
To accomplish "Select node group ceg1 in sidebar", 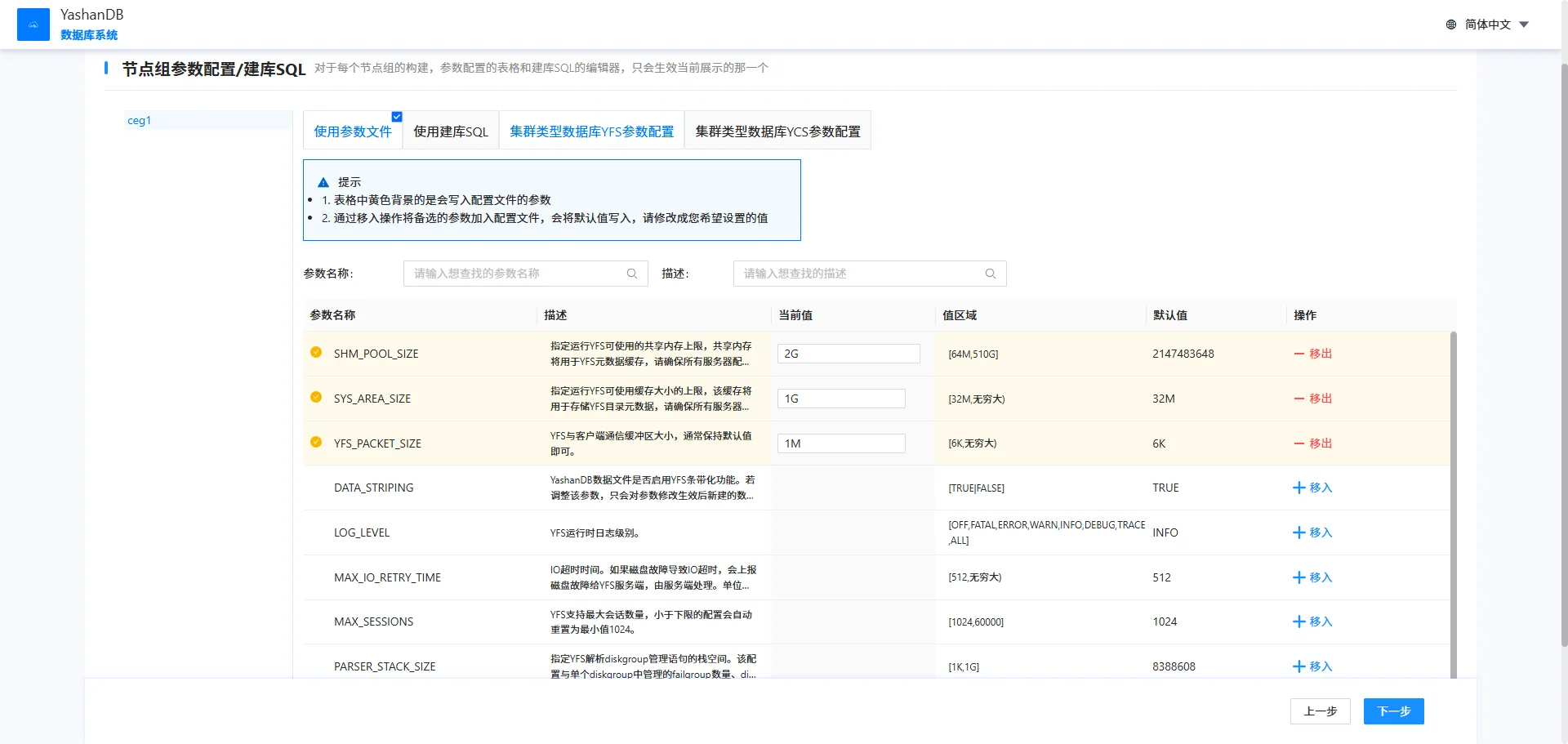I will (x=140, y=120).
